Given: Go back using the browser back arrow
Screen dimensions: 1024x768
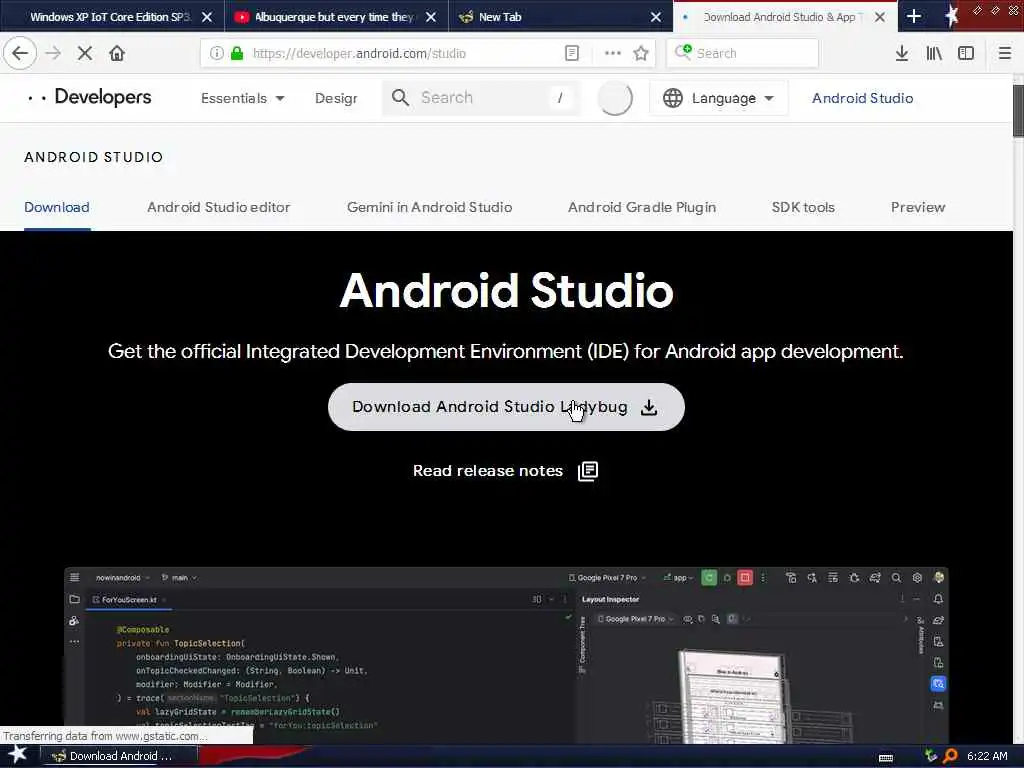Looking at the screenshot, I should click(x=20, y=53).
